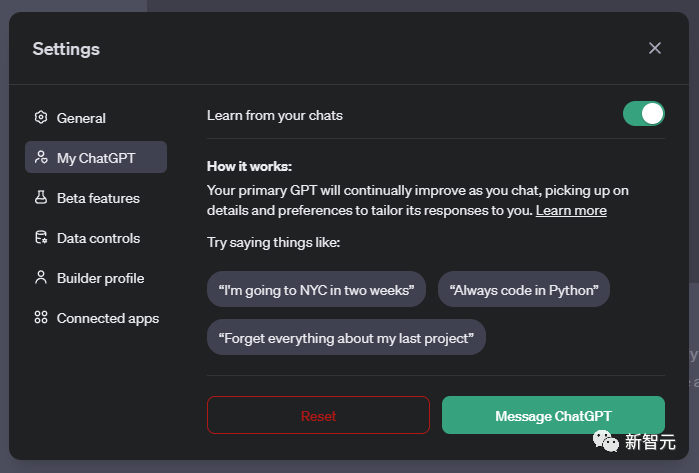This screenshot has width=699, height=473.
Task: Click the person icon beside My ChatGPT
Action: click(41, 158)
